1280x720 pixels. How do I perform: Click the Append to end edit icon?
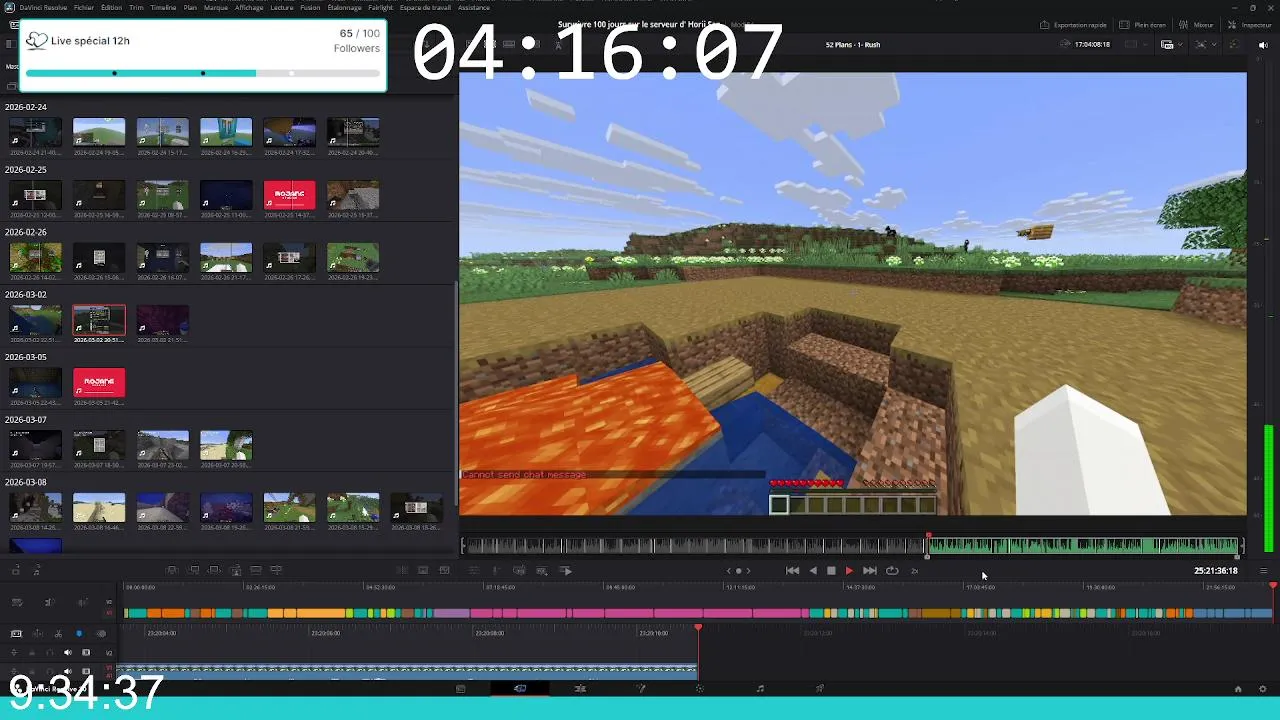coord(194,570)
